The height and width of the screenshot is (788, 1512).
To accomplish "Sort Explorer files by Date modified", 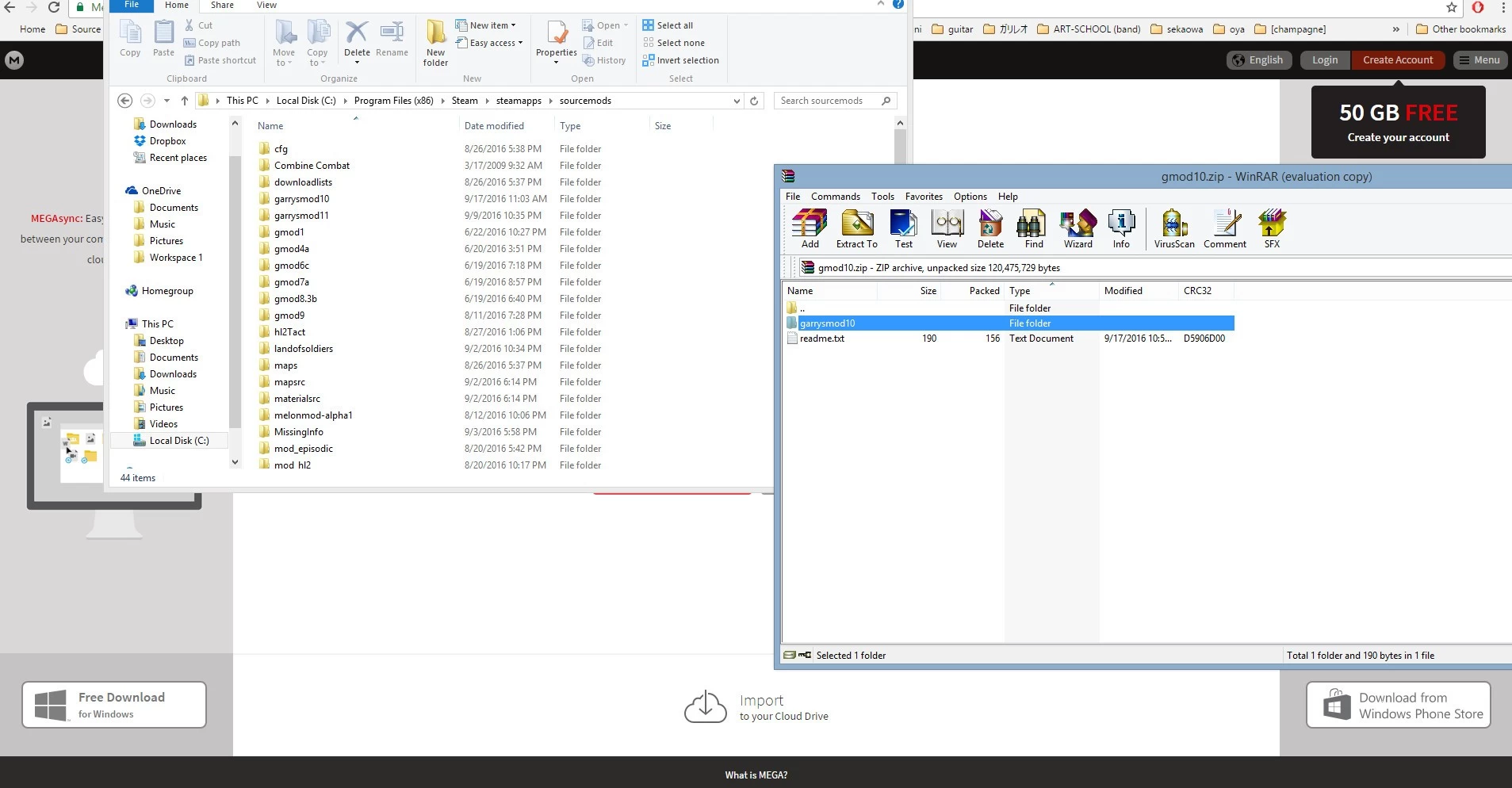I will (x=493, y=126).
